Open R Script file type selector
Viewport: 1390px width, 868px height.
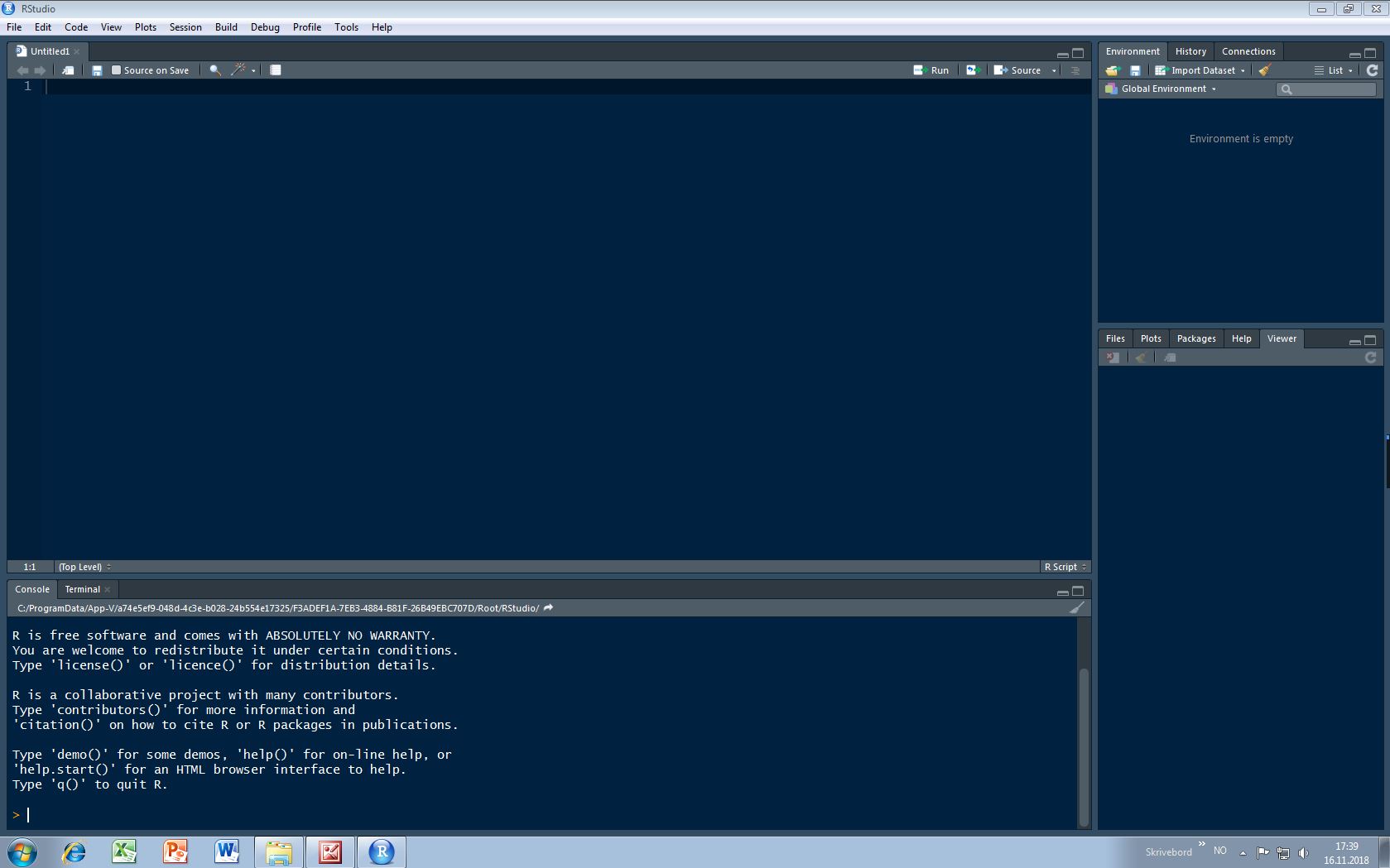1065,567
